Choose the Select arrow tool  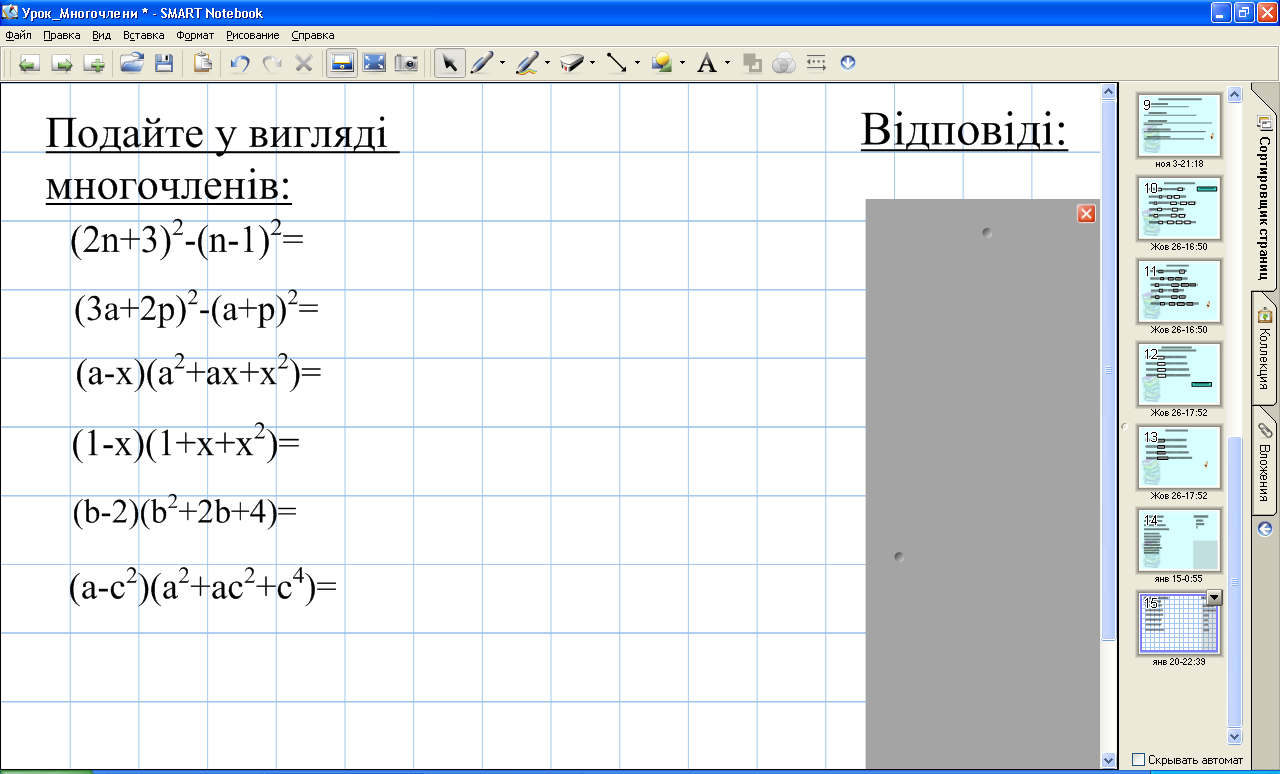click(x=449, y=64)
